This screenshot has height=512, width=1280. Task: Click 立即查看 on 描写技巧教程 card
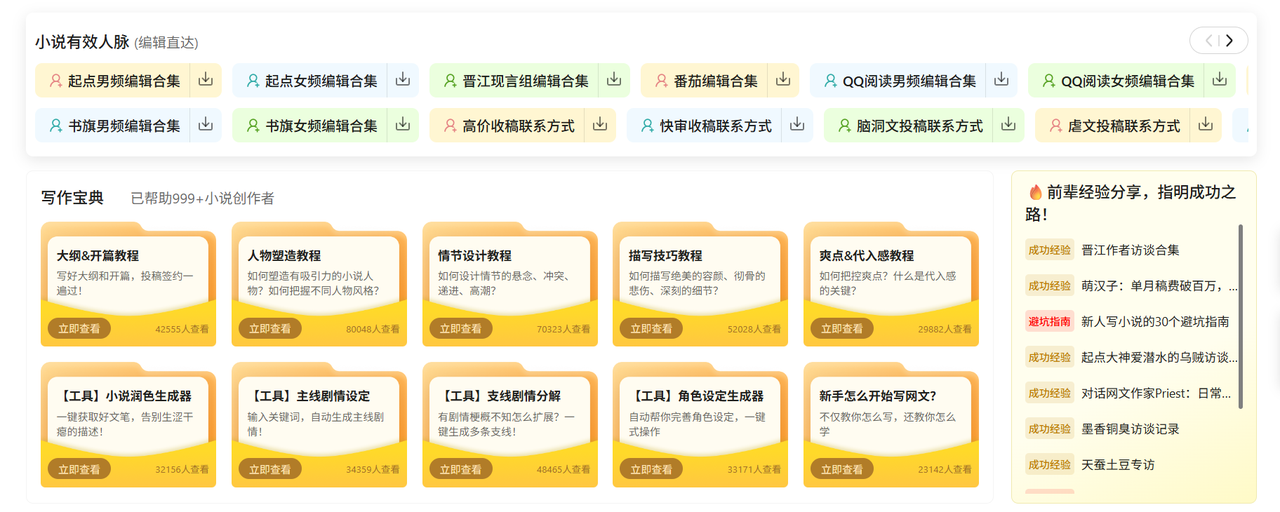tap(651, 328)
